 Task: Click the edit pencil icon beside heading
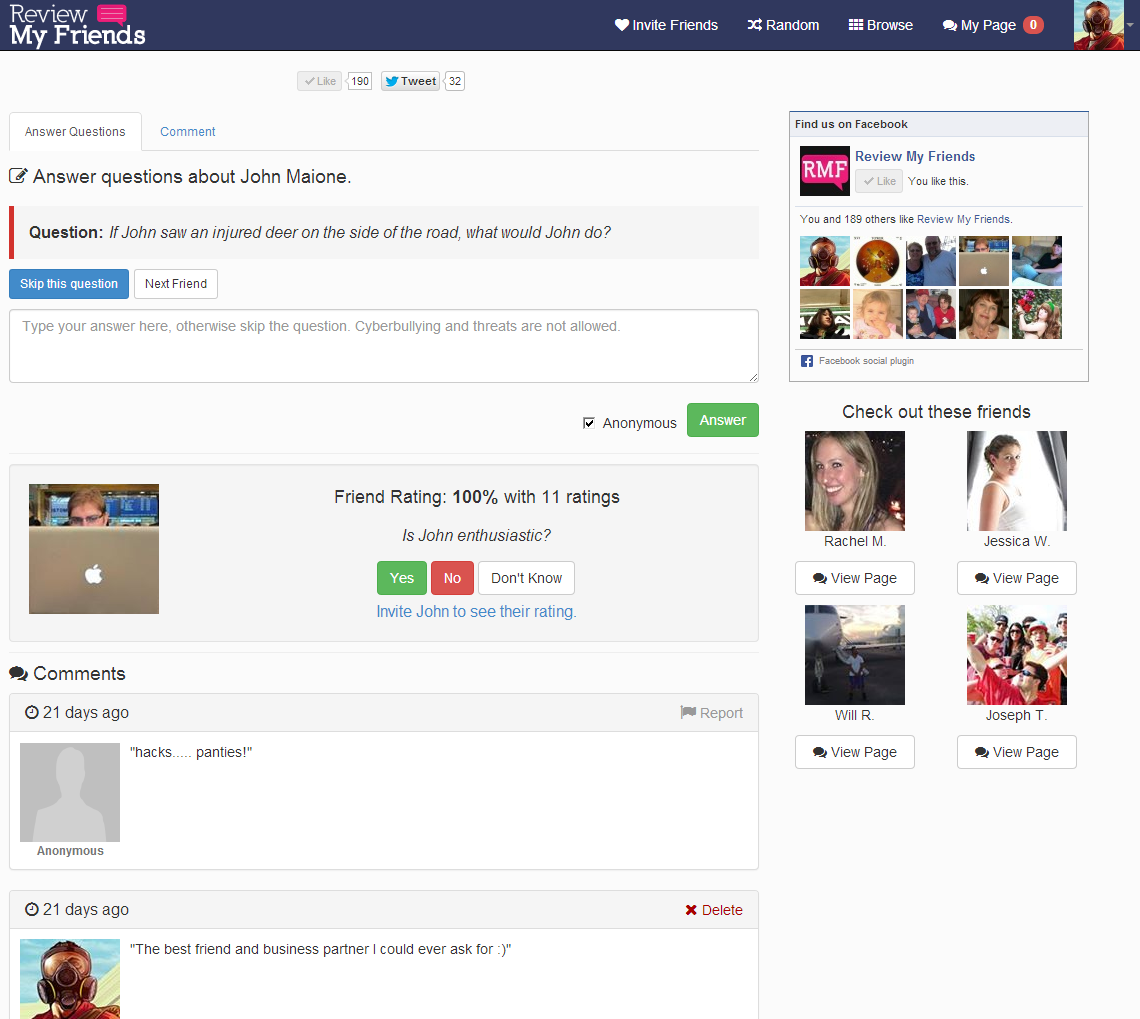point(18,176)
